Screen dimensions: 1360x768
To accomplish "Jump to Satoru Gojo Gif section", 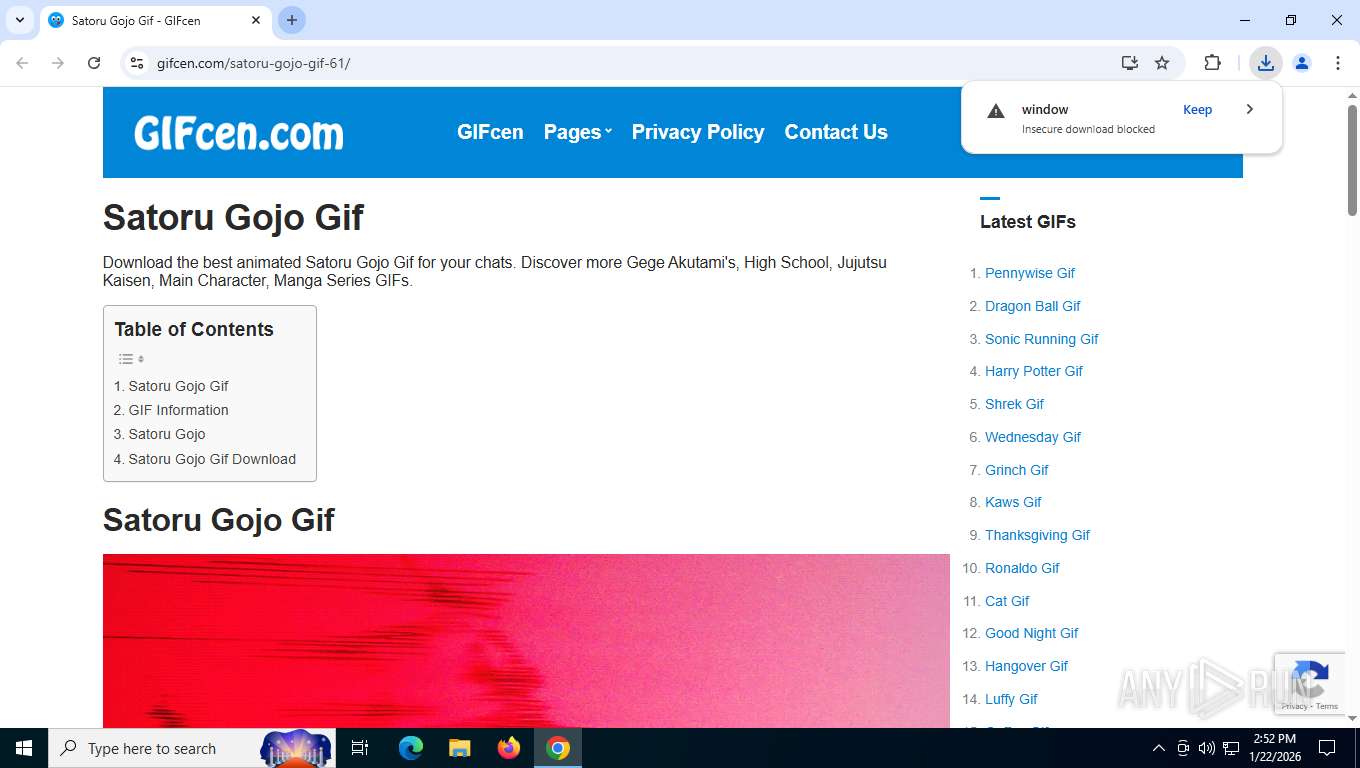I will 178,386.
